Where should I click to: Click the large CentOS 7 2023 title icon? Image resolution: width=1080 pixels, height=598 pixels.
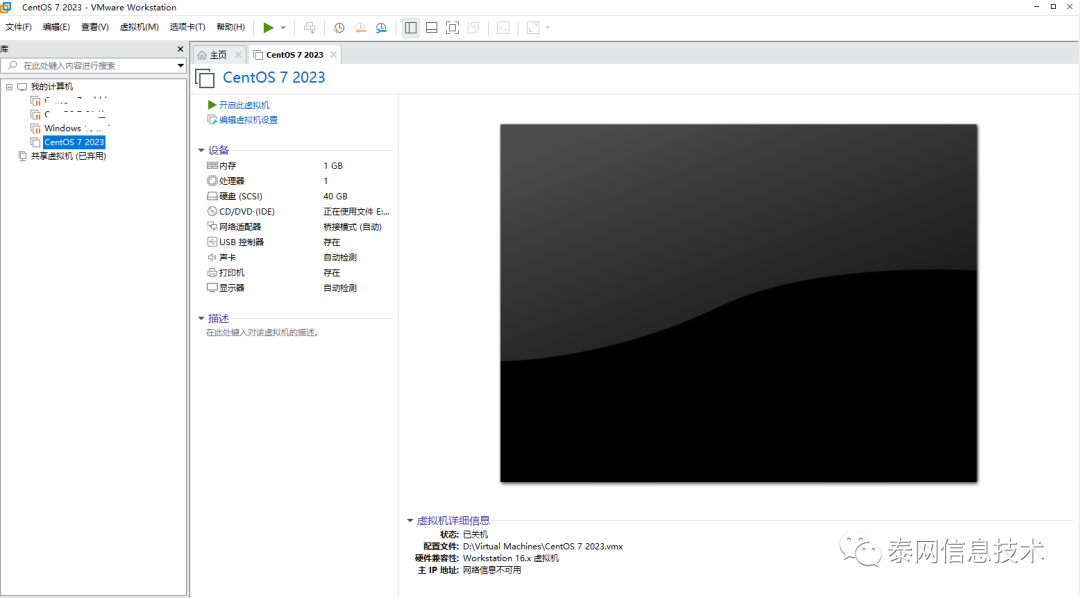205,79
